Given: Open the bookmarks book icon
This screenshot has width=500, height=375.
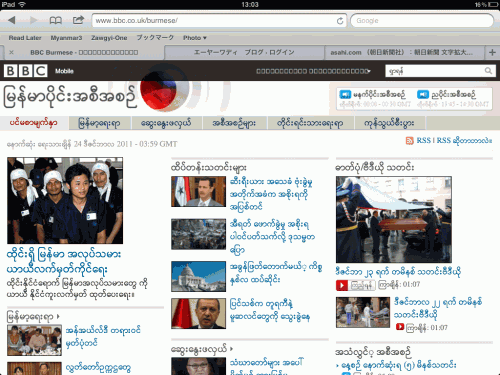Looking at the screenshot, I should (56, 20).
